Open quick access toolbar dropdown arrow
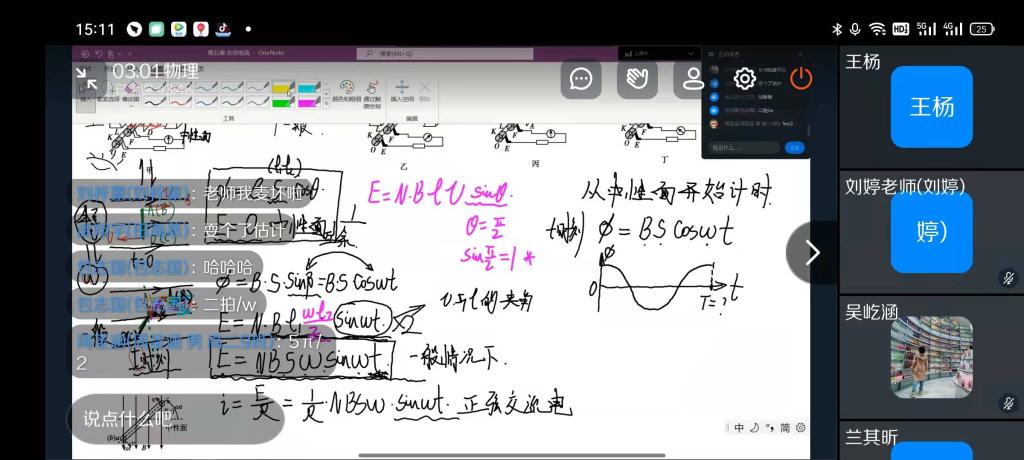This screenshot has width=1024, height=460. (x=130, y=54)
